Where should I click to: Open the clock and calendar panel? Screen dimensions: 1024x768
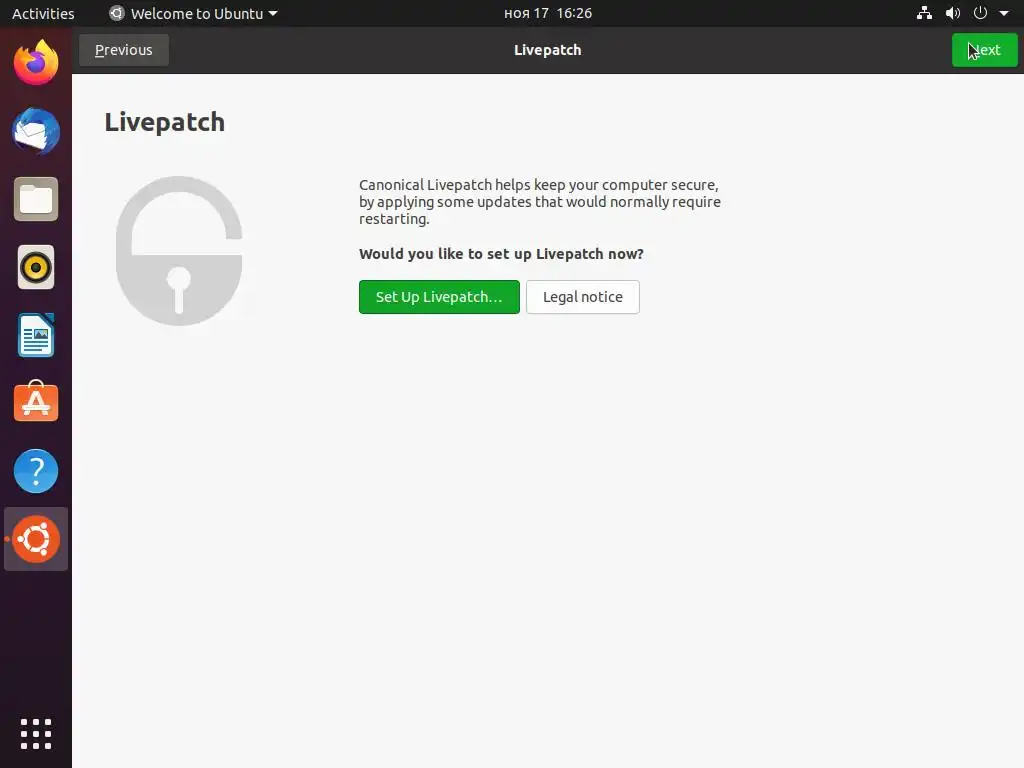point(548,13)
